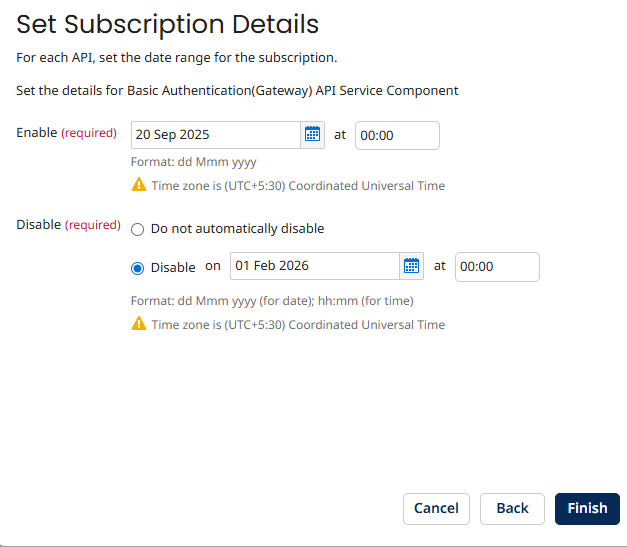Select the "Do not automatically disable" radio button
Viewport: 627px width, 547px height.
[x=138, y=229]
